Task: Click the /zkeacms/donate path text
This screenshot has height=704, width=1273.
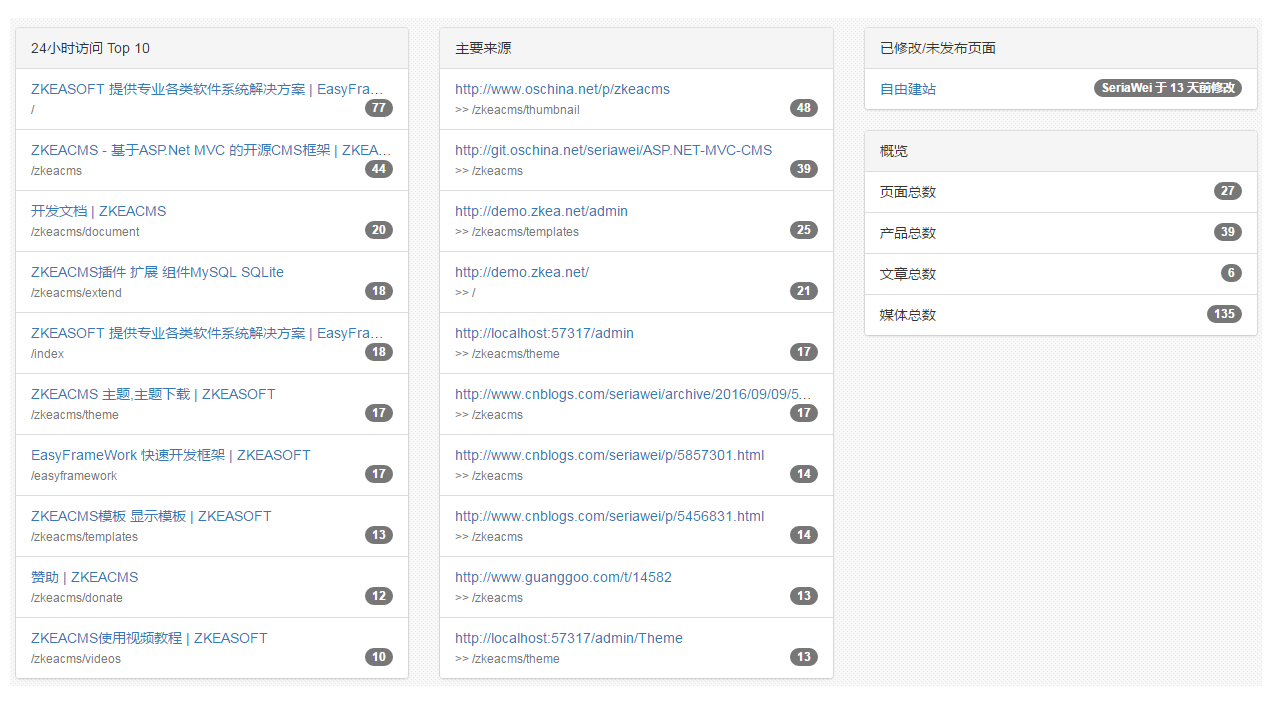Action: 77,598
